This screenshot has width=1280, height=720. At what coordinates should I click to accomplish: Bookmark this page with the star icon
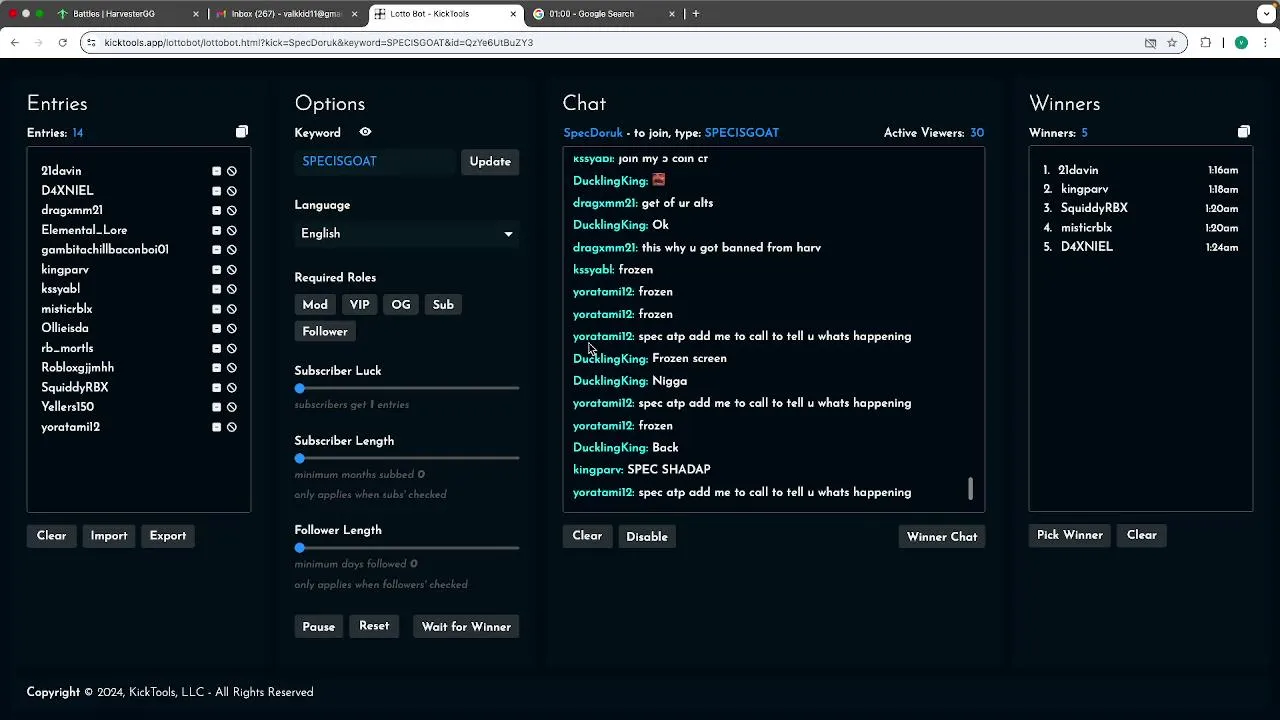pyautogui.click(x=1172, y=43)
